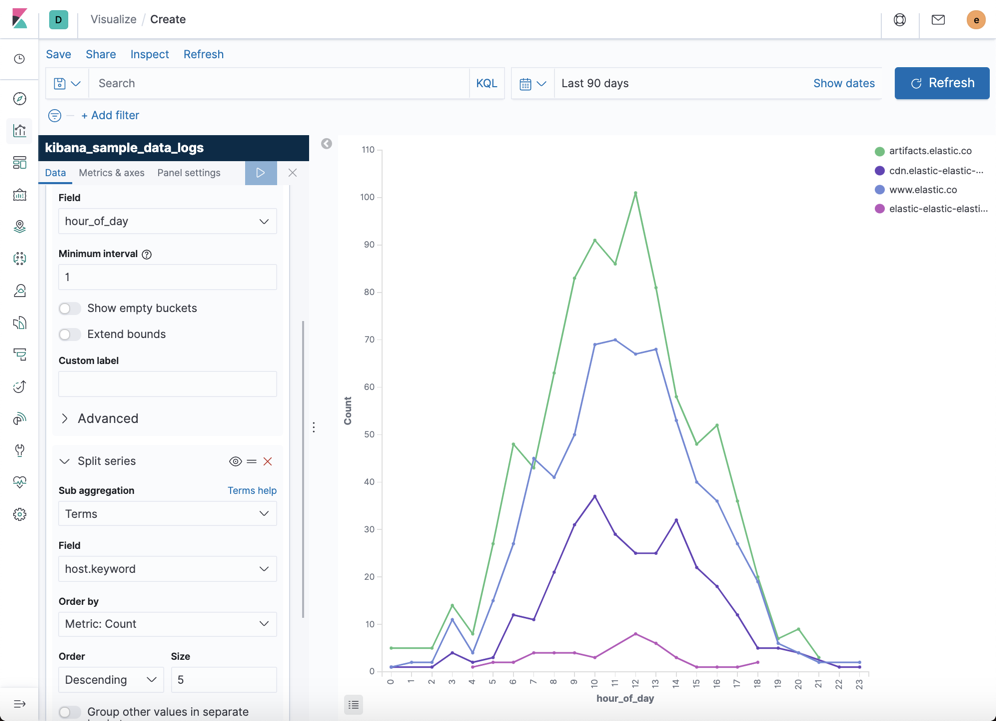
Task: Click the Custom label input field
Action: [168, 384]
